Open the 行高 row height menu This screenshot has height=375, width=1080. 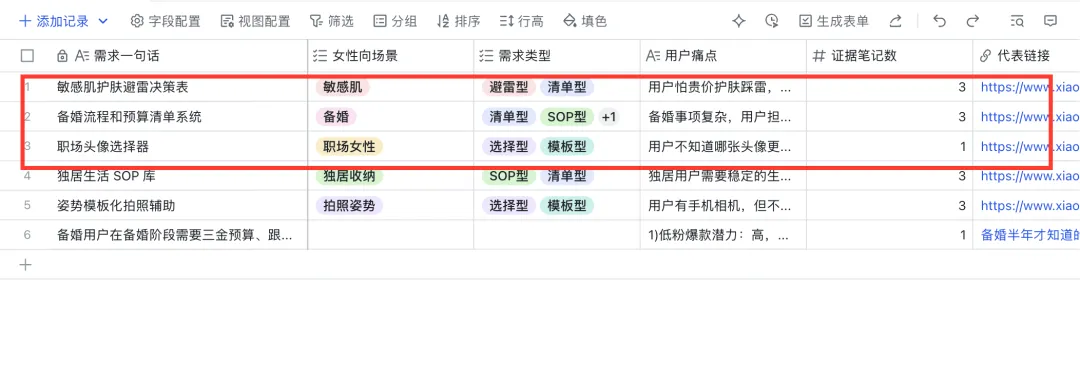(521, 21)
